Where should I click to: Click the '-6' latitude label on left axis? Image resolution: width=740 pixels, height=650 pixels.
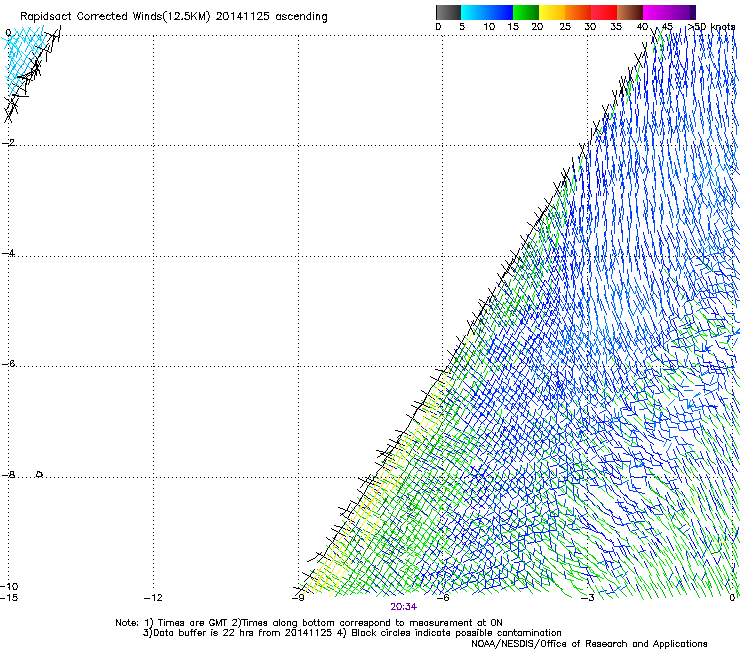click(8, 363)
